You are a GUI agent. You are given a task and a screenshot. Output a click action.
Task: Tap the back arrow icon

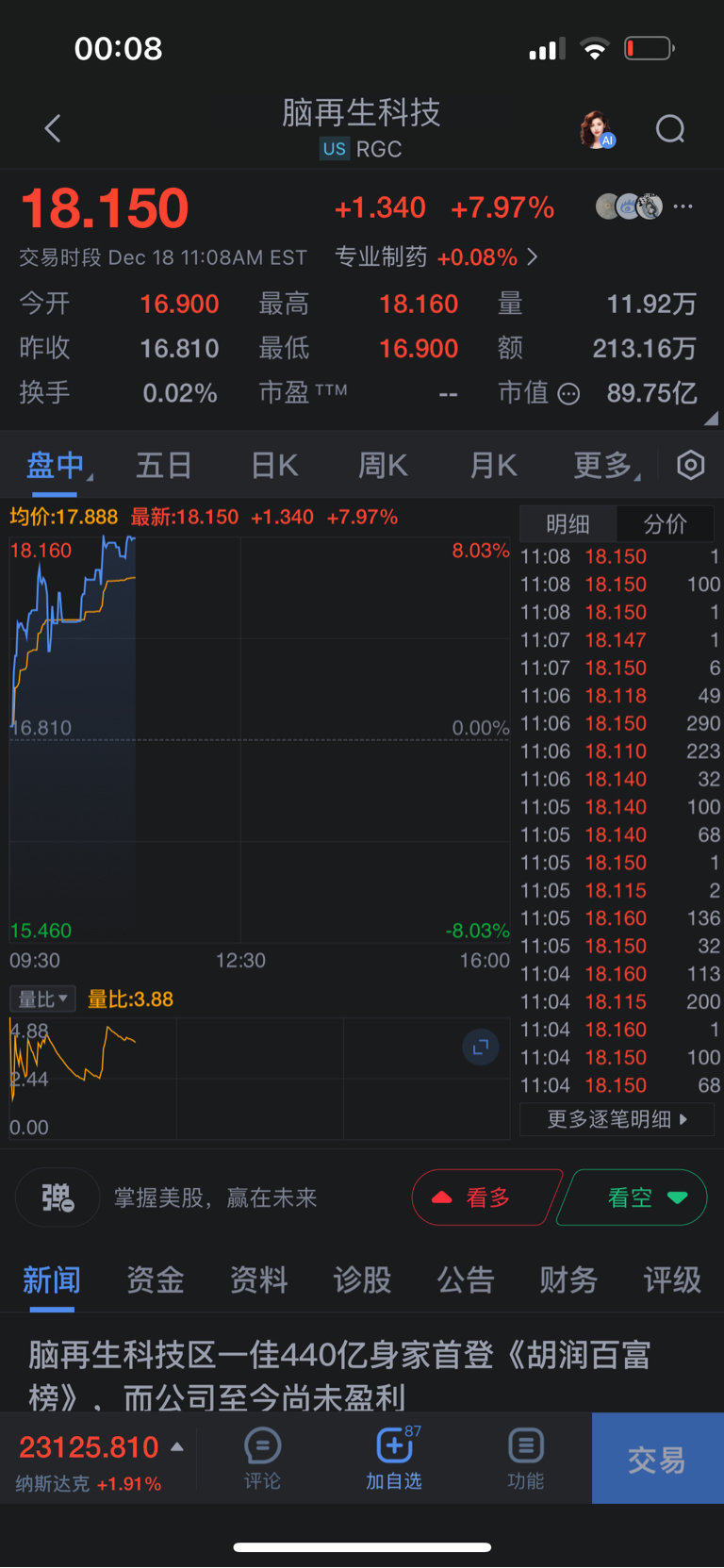point(53,129)
